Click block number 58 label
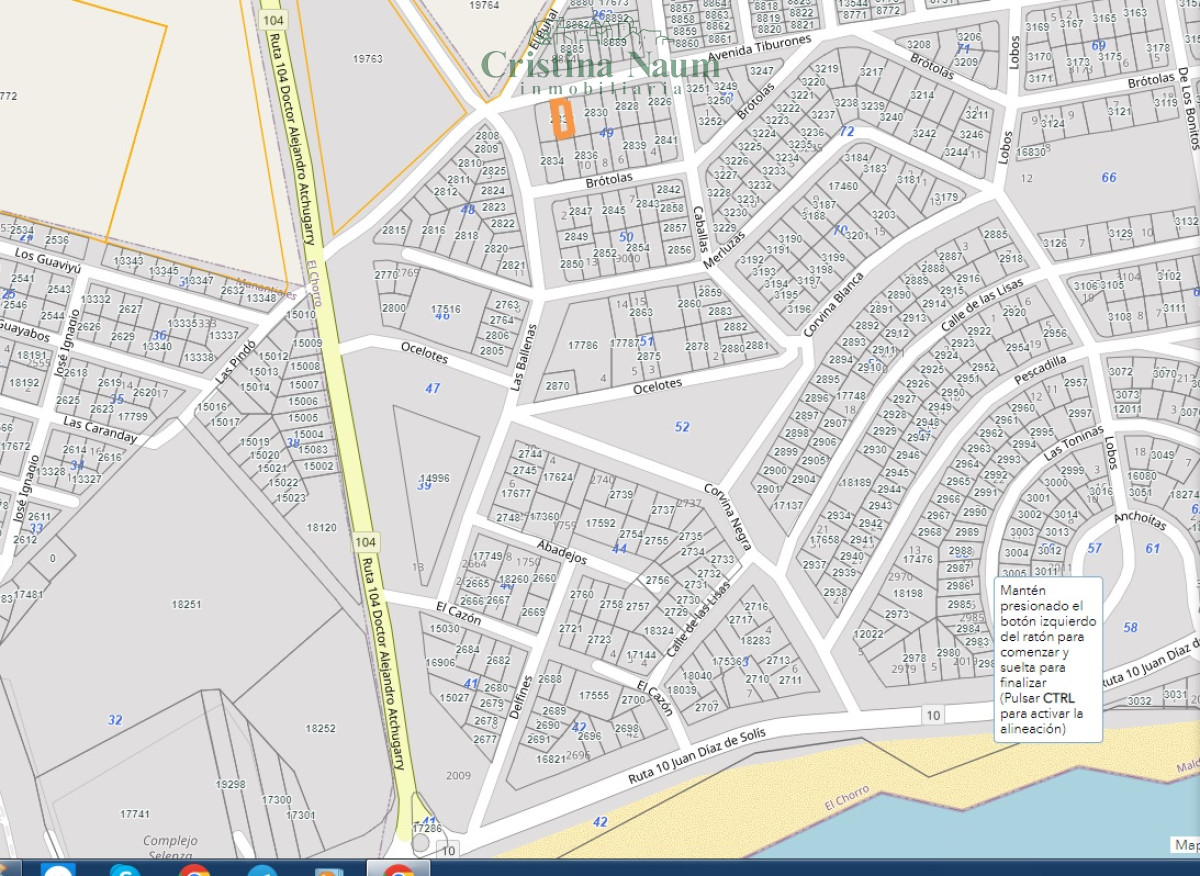The image size is (1200, 876). click(1130, 627)
